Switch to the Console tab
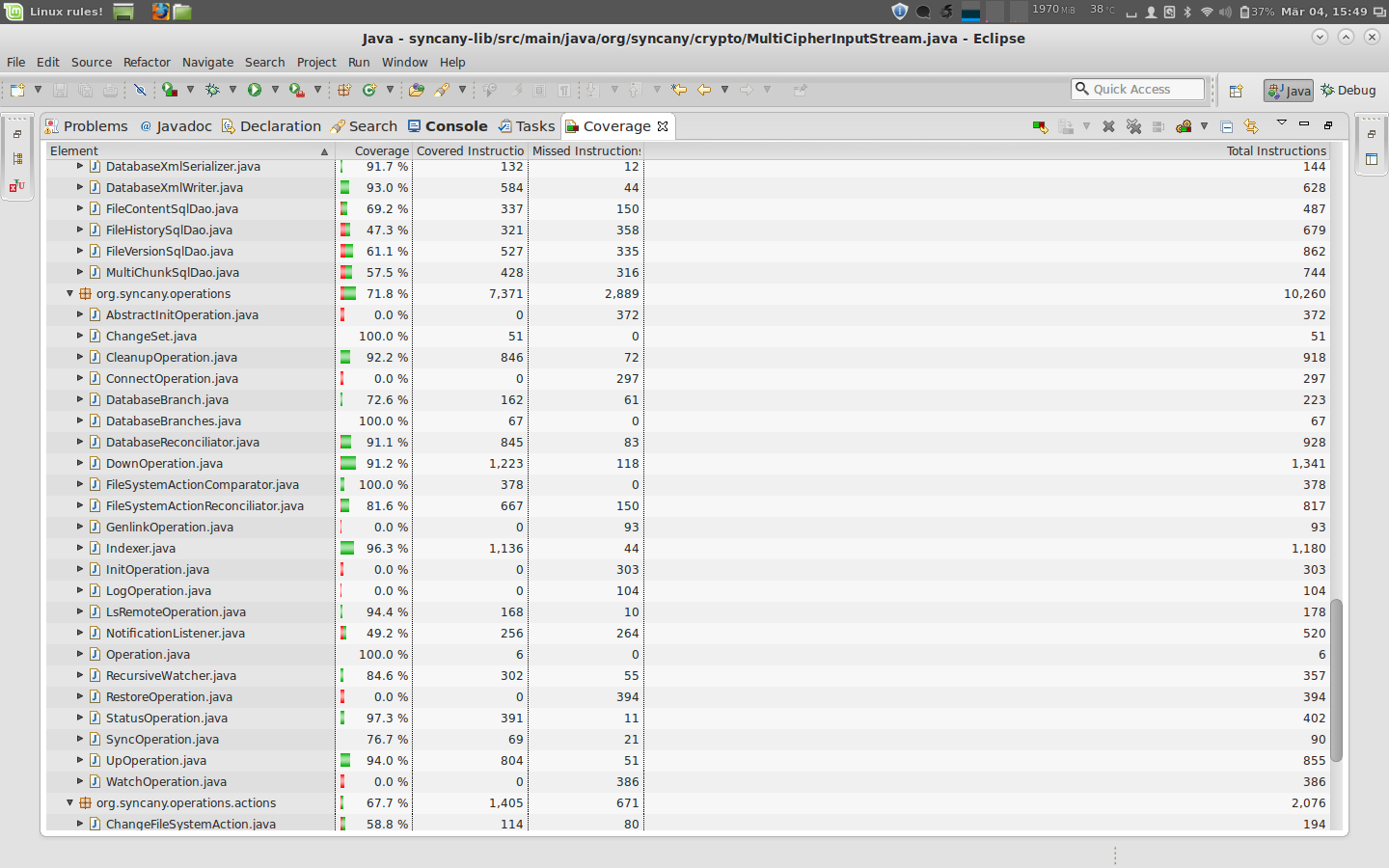Viewport: 1389px width, 868px height. tap(448, 126)
